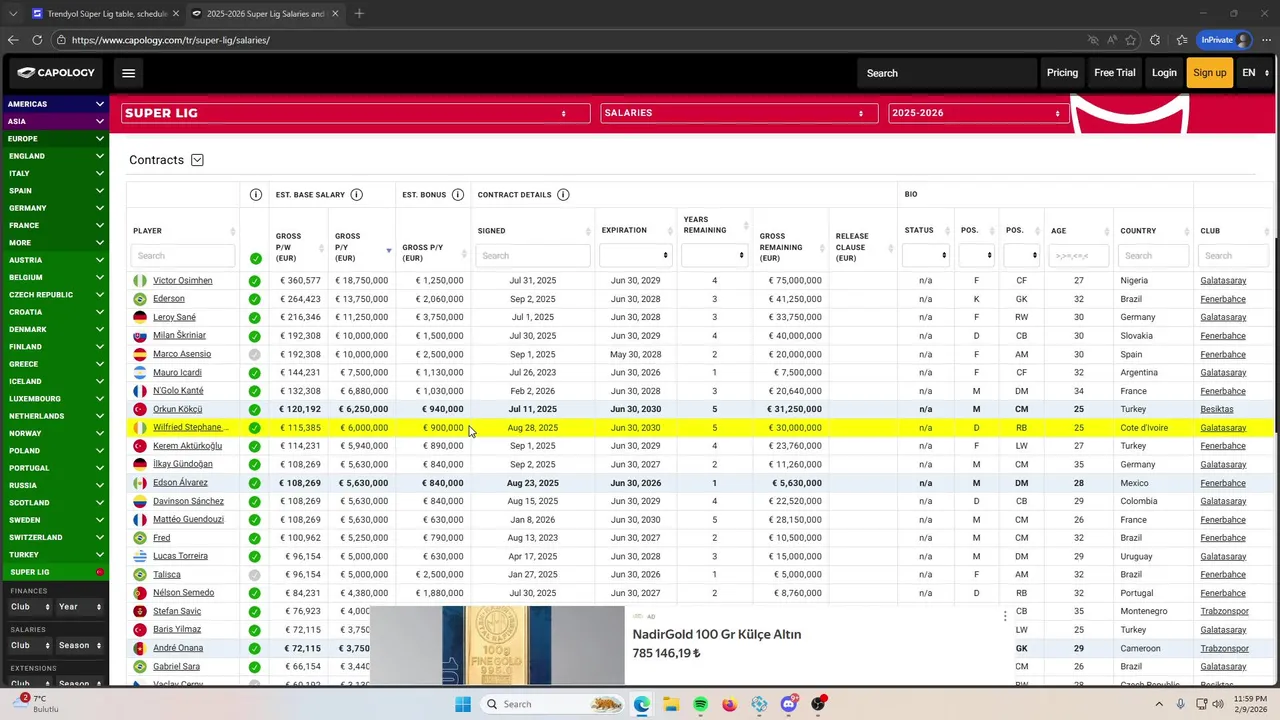Image resolution: width=1280 pixels, height=720 pixels.
Task: Click the Capology logo
Action: click(56, 73)
